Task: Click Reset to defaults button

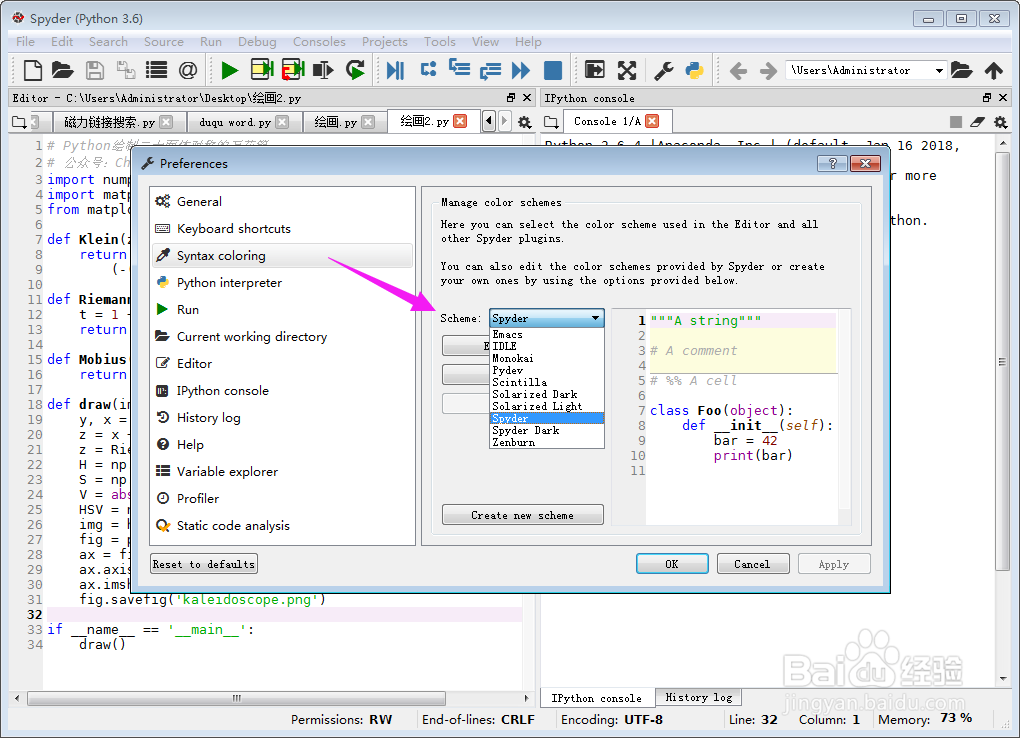Action: pyautogui.click(x=204, y=564)
